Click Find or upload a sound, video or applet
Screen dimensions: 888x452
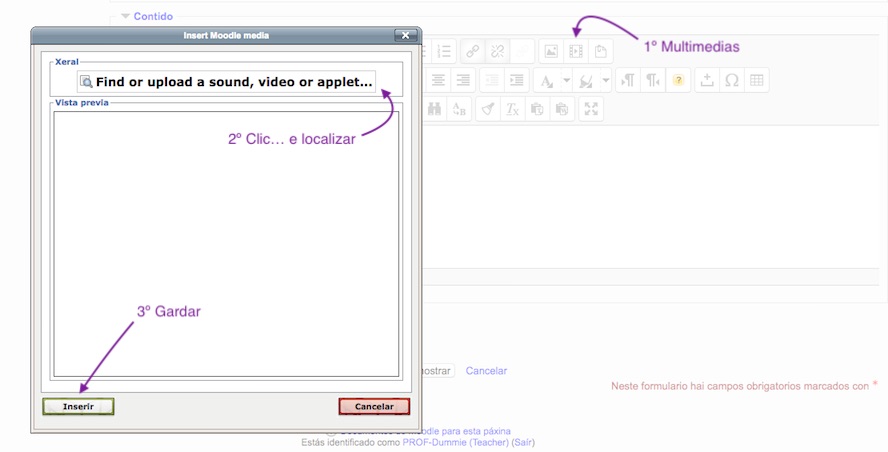(226, 82)
